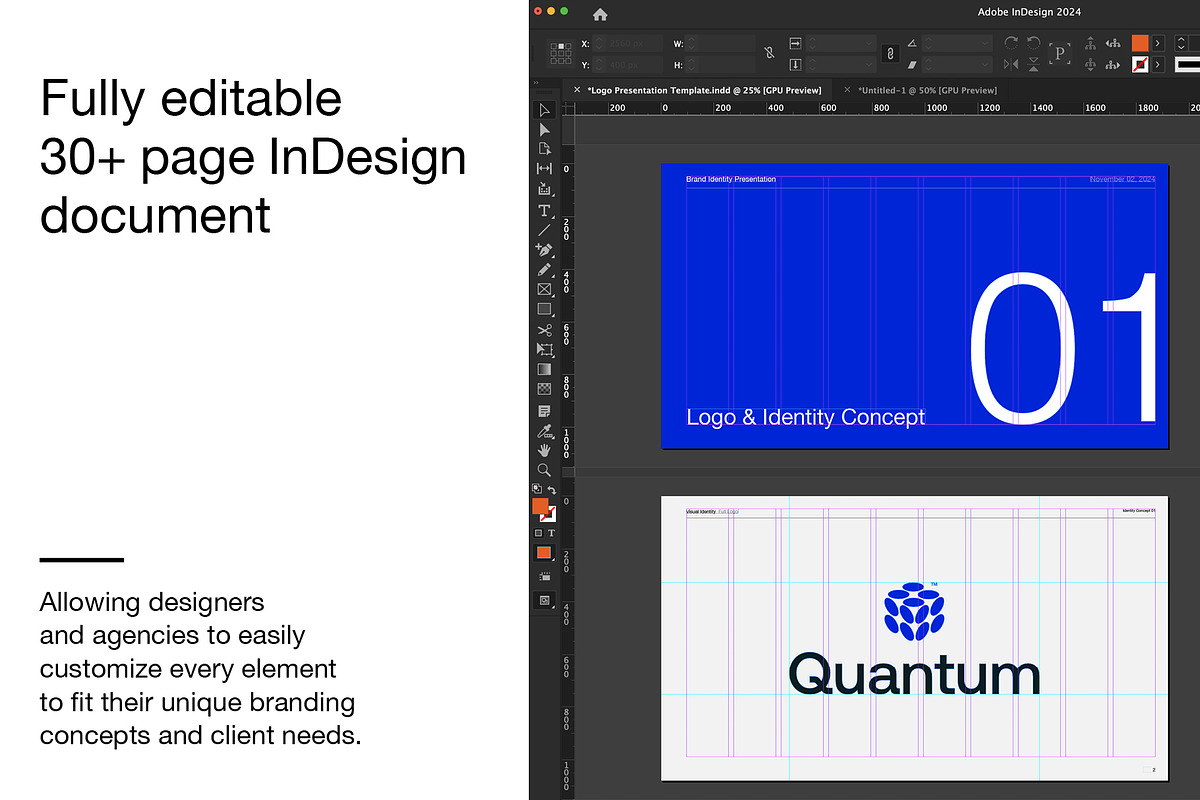The width and height of the screenshot is (1200, 800).
Task: Select the Note tool
Action: point(544,411)
